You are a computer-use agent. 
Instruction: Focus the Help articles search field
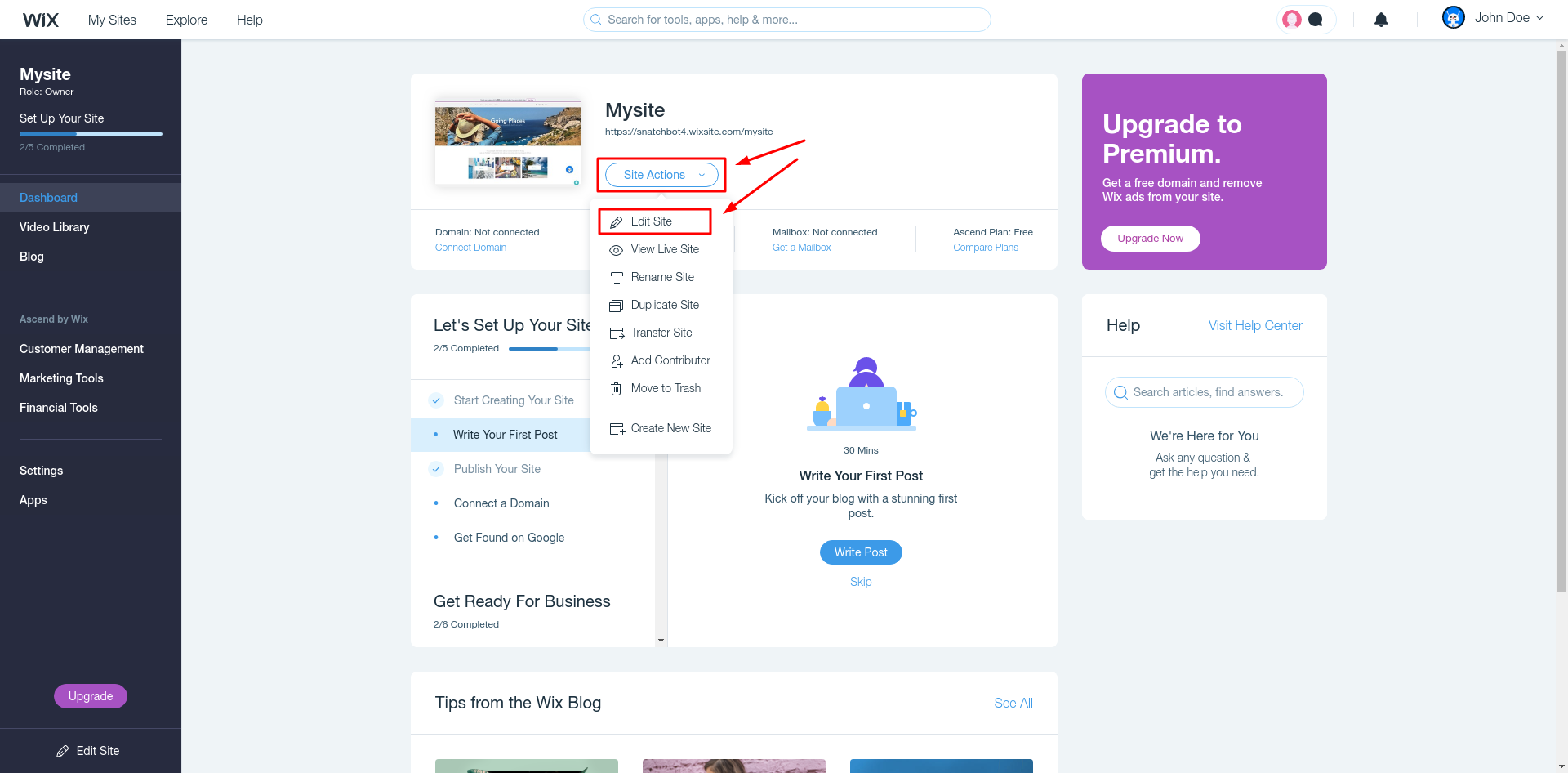click(x=1205, y=392)
